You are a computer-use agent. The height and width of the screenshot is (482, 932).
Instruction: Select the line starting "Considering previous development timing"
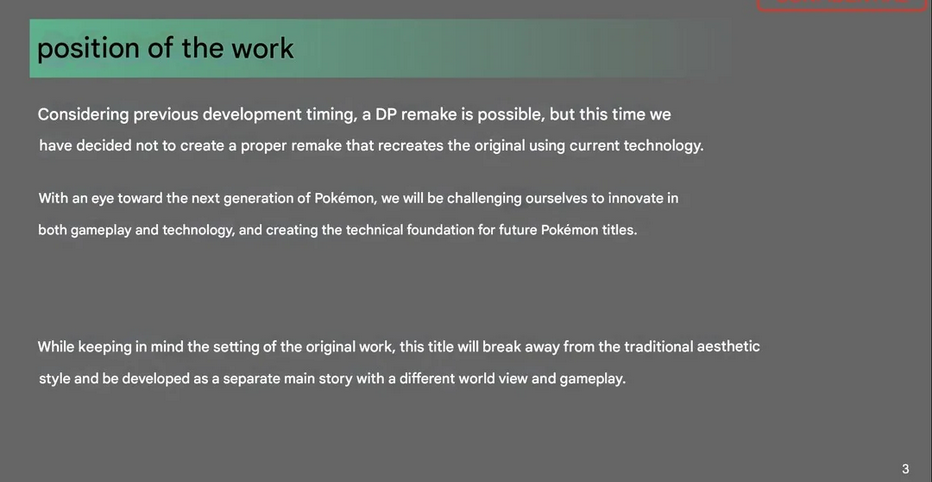(354, 115)
